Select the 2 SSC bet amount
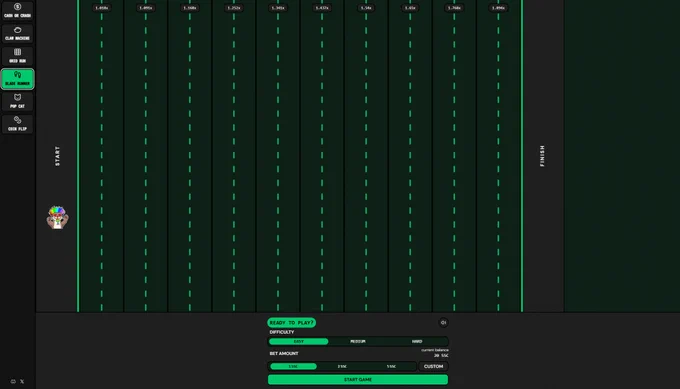Image resolution: width=680 pixels, height=389 pixels. 342,366
